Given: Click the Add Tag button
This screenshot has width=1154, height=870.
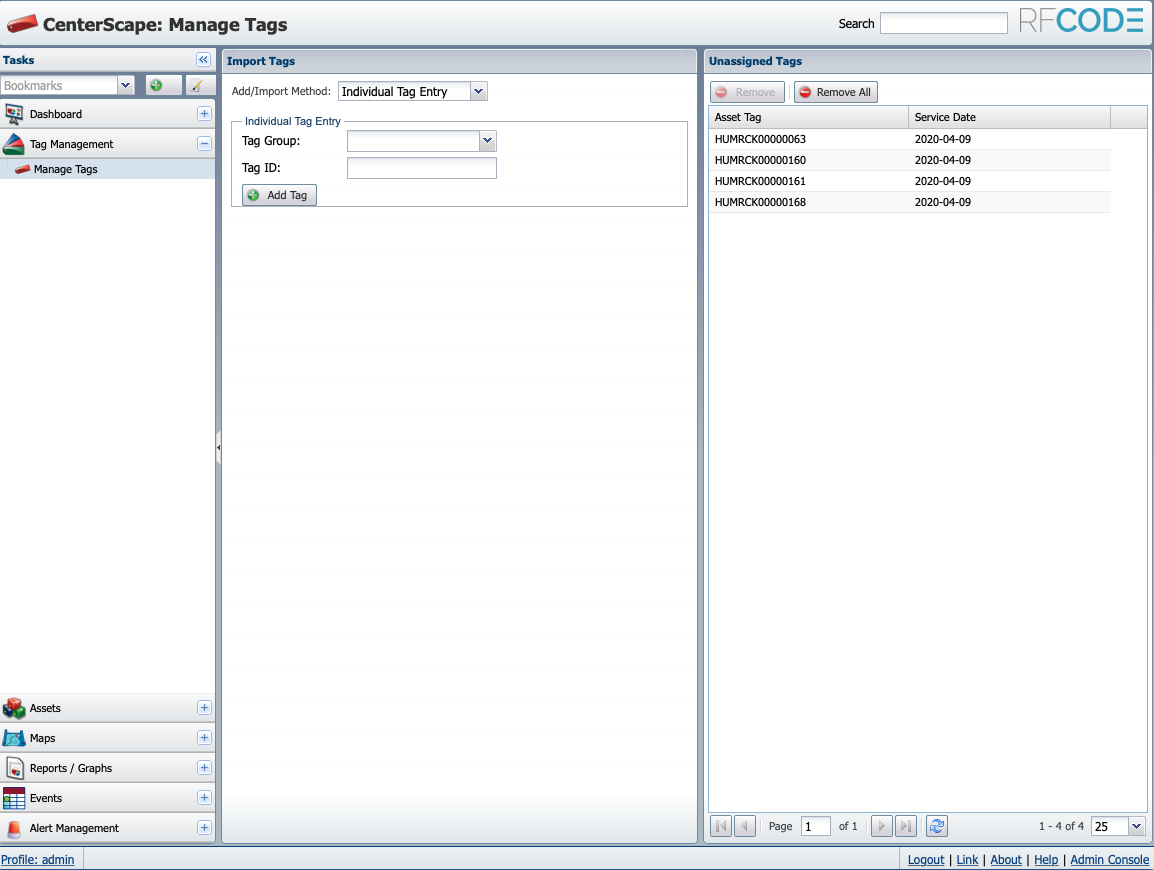Looking at the screenshot, I should (x=280, y=195).
